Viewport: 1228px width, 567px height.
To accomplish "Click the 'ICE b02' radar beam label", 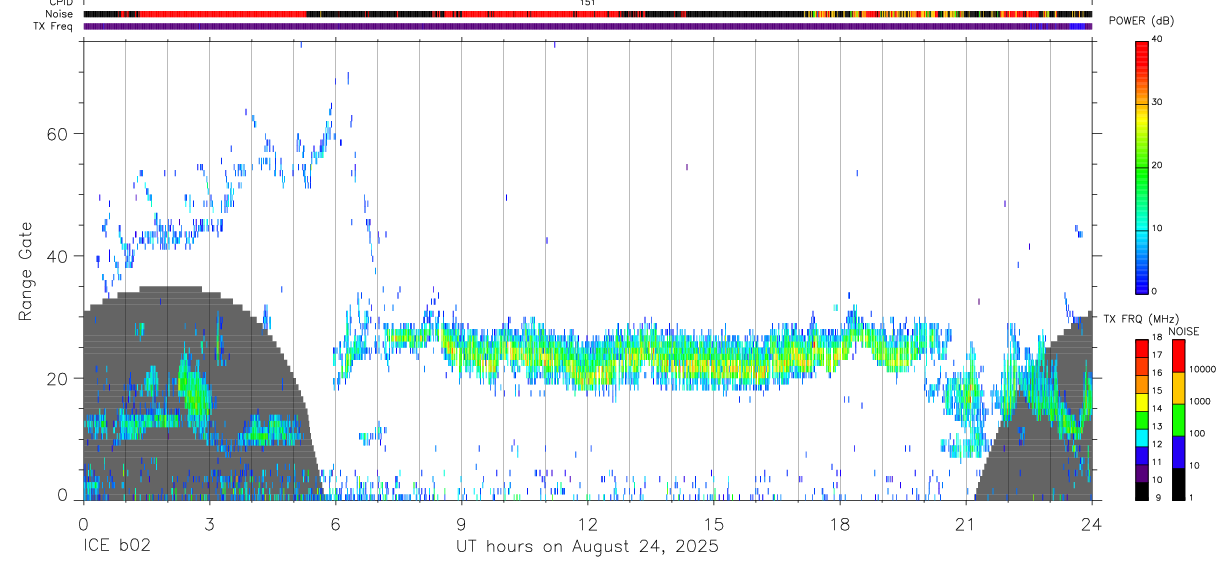I will tap(115, 547).
